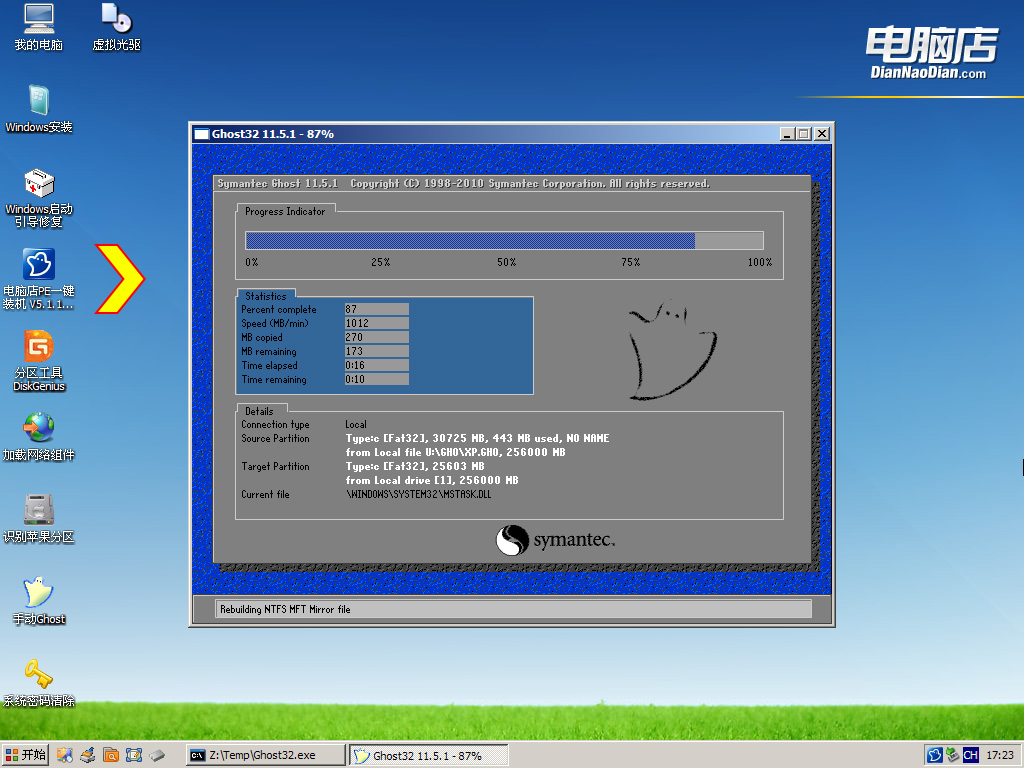
Task: Close the Ghost32 window
Action: (822, 134)
